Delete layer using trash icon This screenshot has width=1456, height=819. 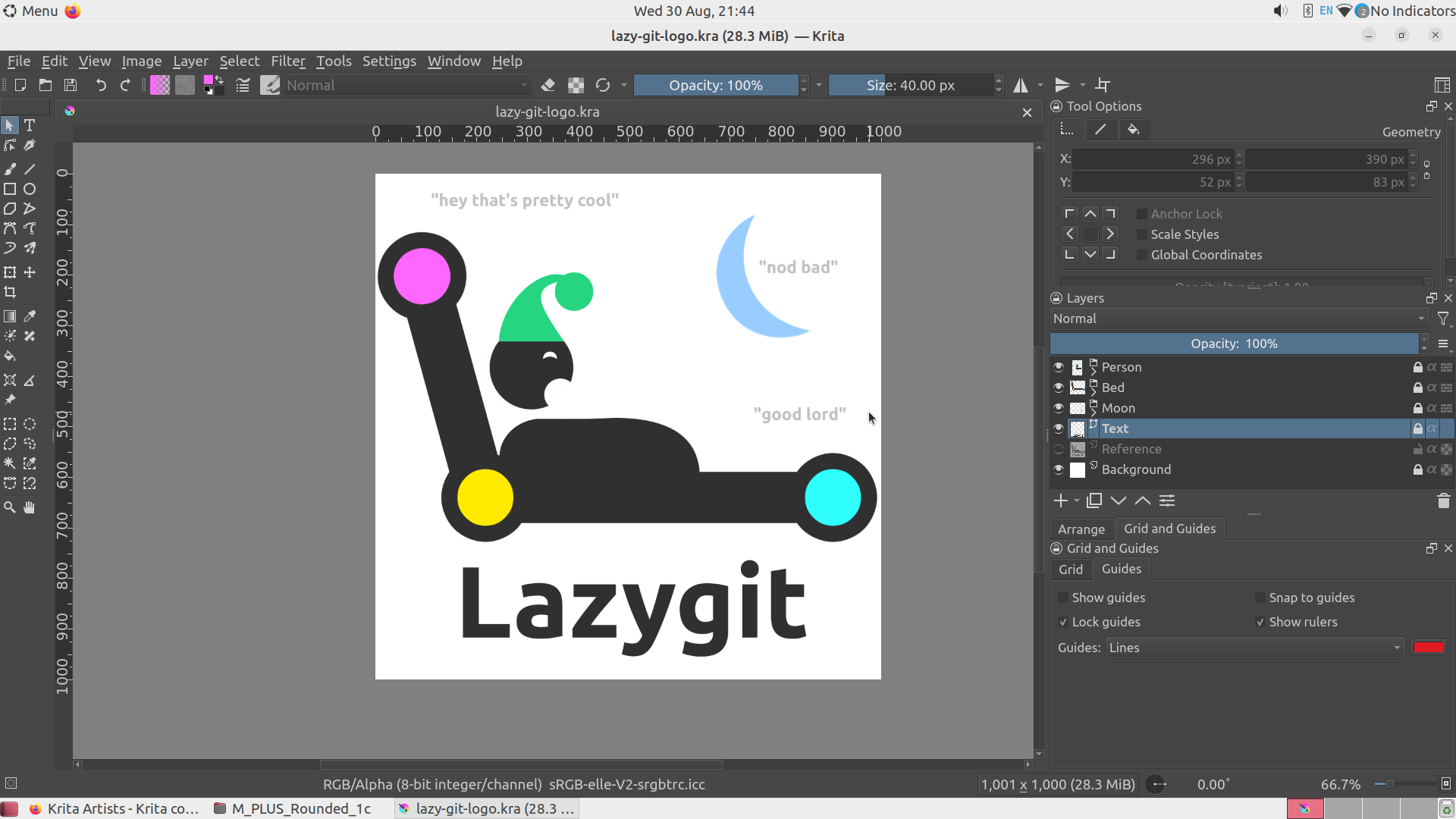[1443, 500]
